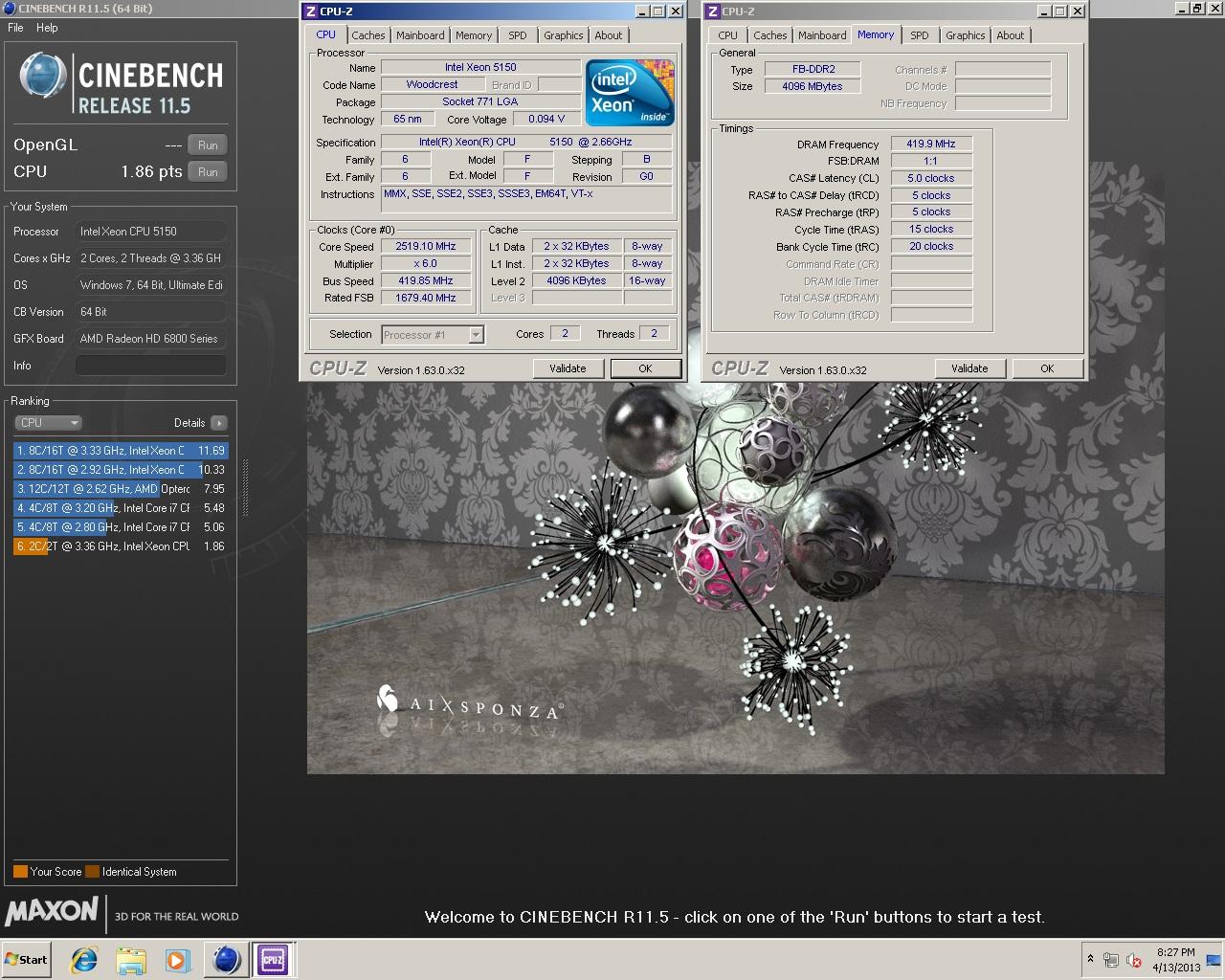Open the Windows Start button
The height and width of the screenshot is (980, 1225).
(x=26, y=959)
